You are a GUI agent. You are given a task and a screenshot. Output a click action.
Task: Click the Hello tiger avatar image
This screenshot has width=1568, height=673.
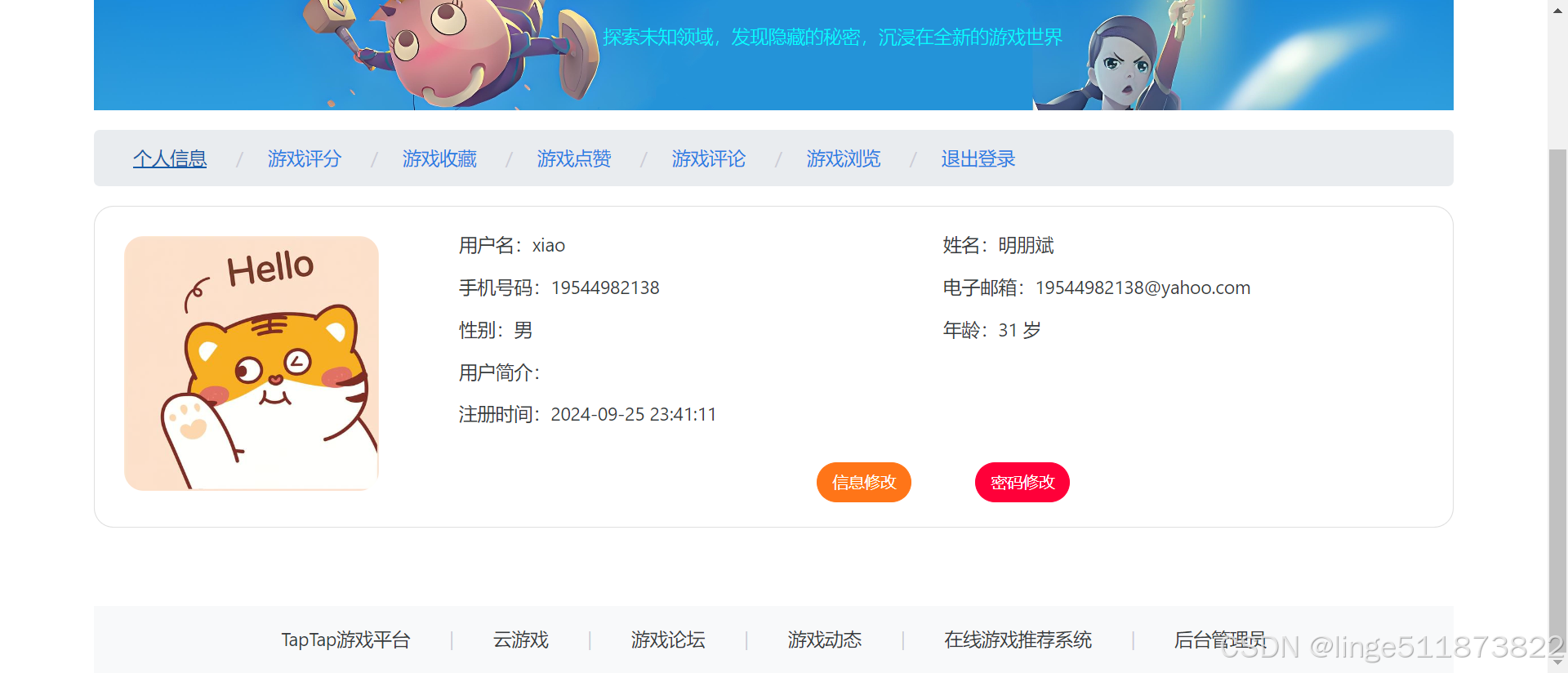[x=252, y=363]
